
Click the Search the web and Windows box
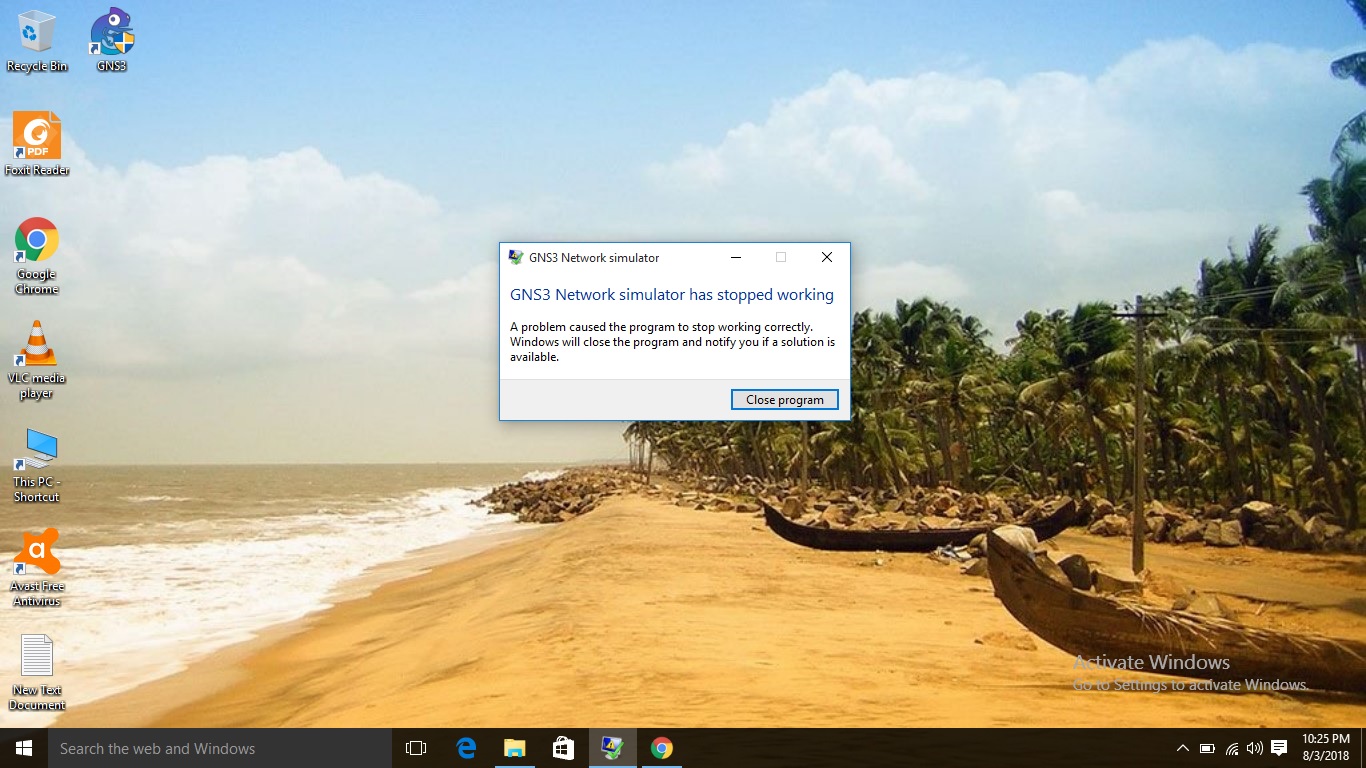[220, 748]
